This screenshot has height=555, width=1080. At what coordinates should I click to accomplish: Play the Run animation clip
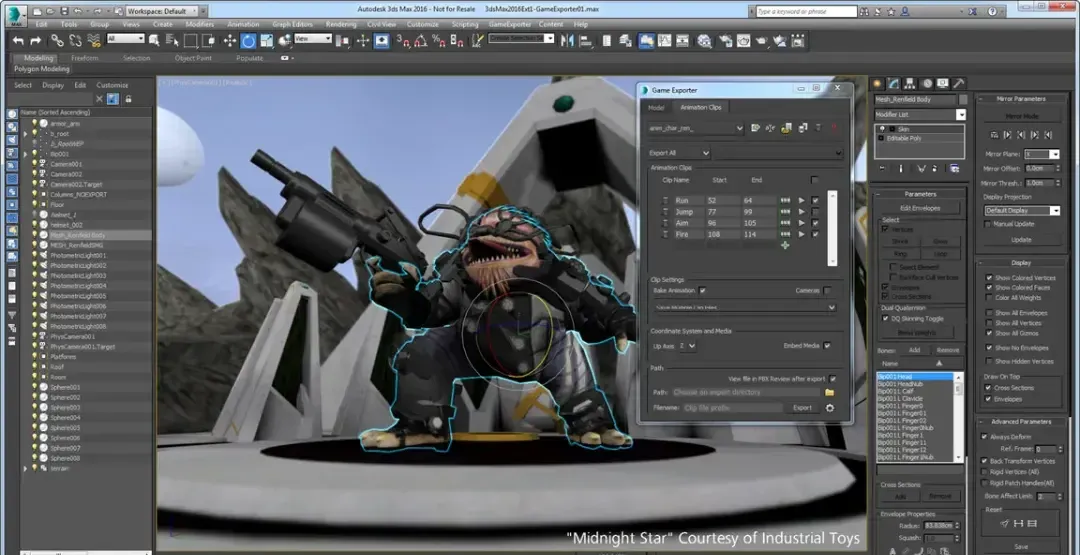pyautogui.click(x=801, y=200)
